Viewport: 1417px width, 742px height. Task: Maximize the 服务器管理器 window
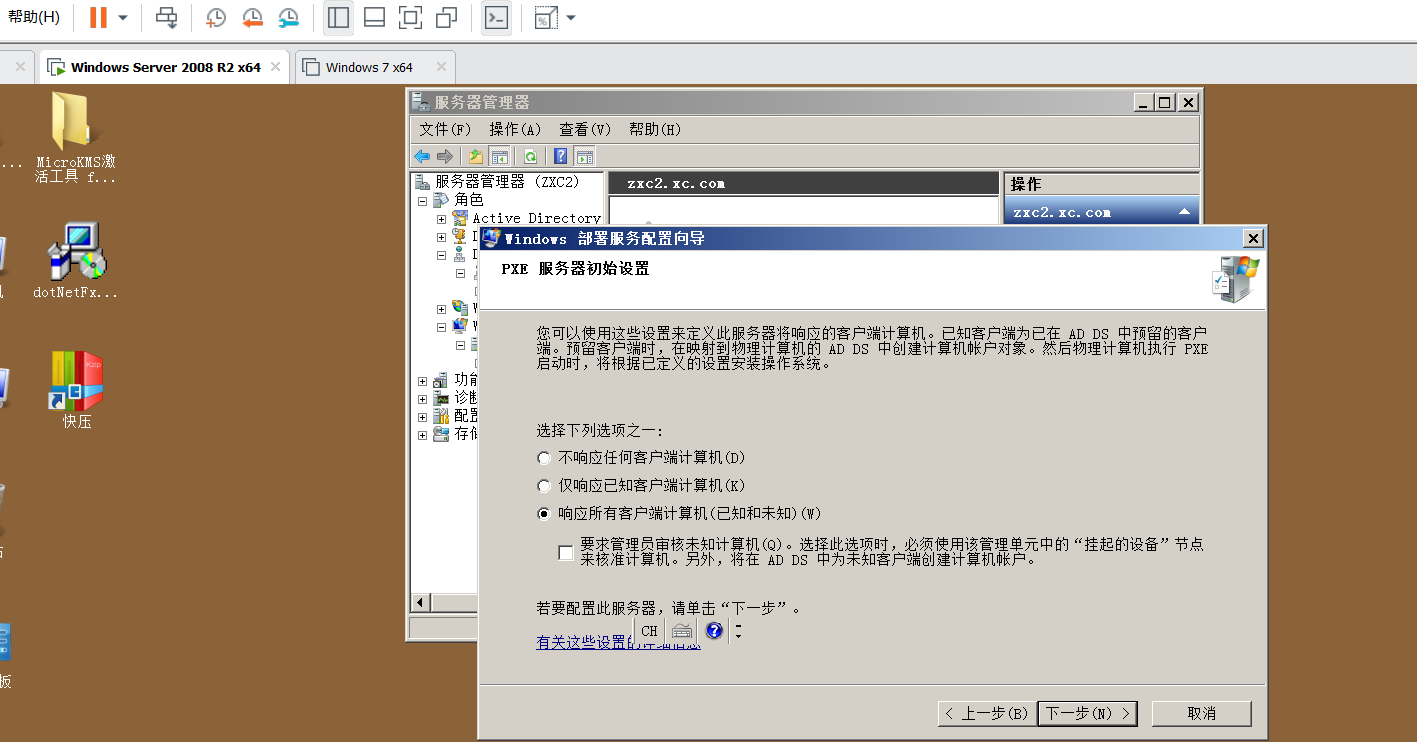[1165, 102]
